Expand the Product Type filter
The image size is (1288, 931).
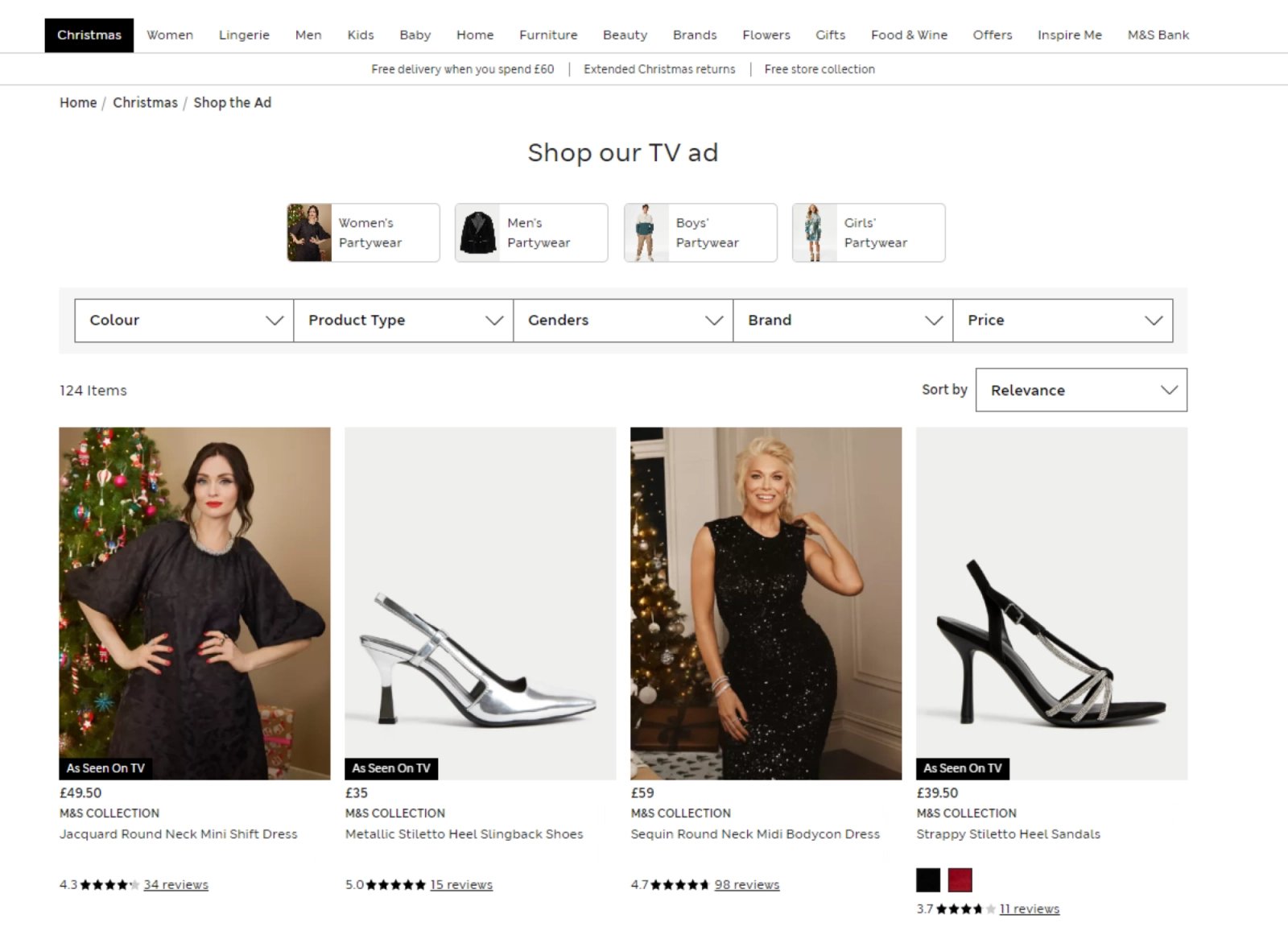pyautogui.click(x=402, y=320)
